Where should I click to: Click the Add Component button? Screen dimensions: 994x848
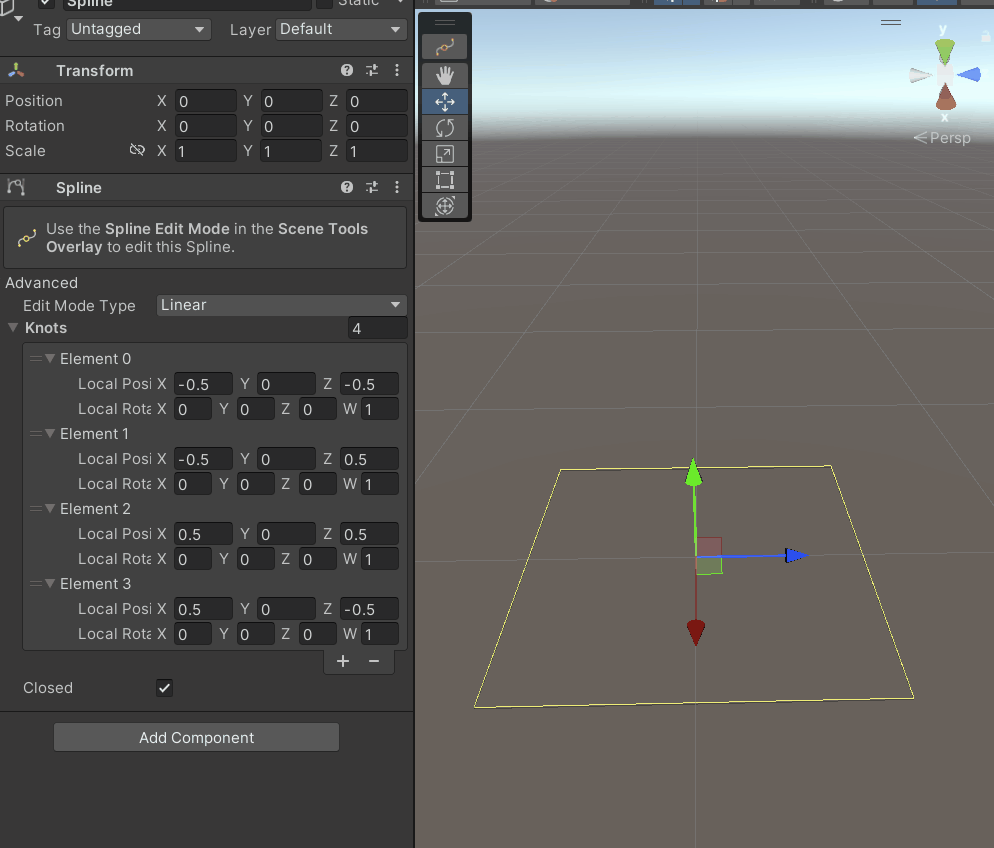(x=197, y=738)
